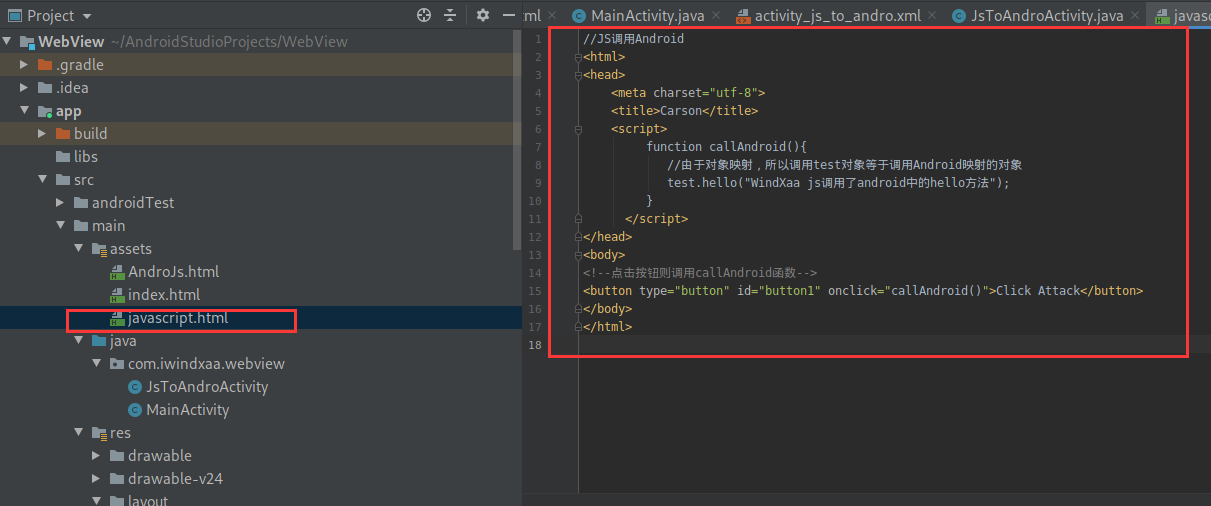
Task: Select the javascript.html editor tab
Action: coord(1180,16)
